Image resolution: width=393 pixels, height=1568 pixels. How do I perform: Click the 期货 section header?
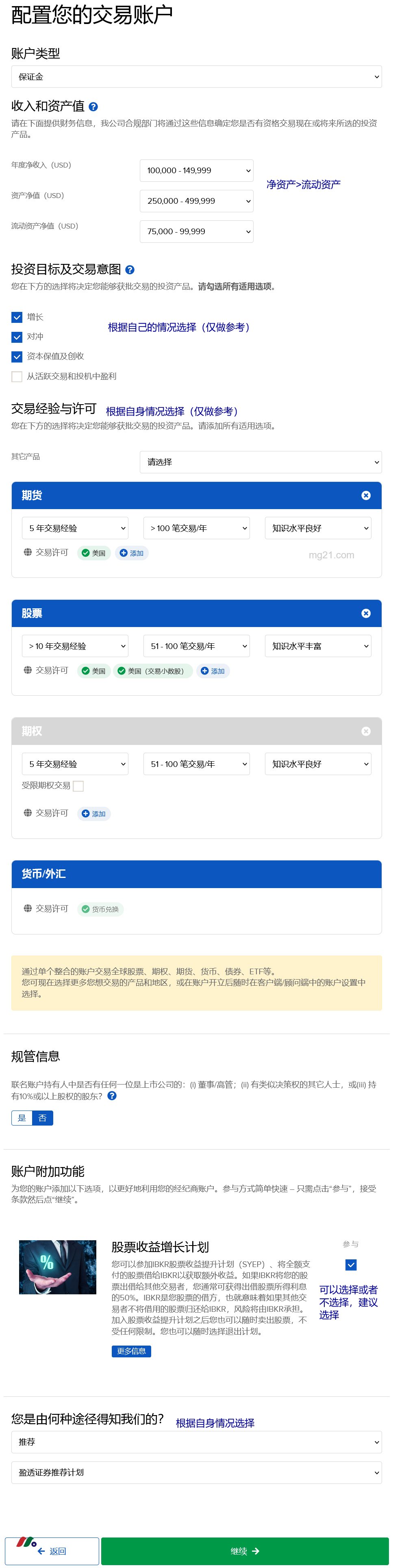pos(197,495)
